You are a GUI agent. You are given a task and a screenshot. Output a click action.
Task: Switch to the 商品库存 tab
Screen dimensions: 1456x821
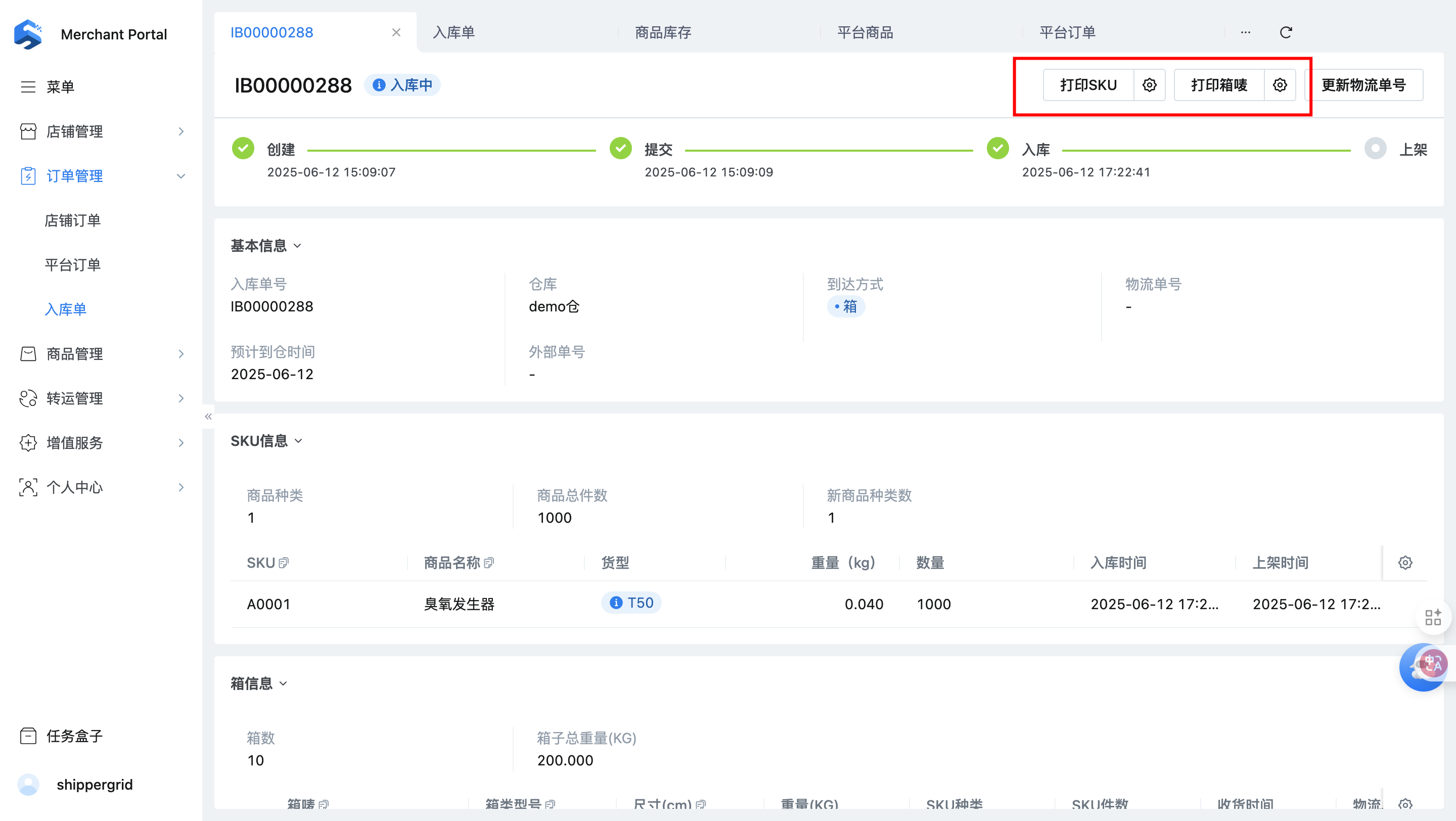click(663, 32)
